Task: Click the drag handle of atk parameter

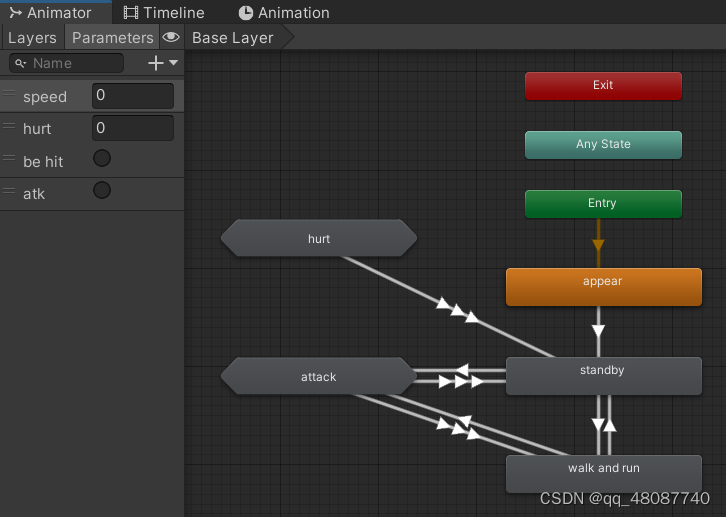Action: pyautogui.click(x=9, y=190)
